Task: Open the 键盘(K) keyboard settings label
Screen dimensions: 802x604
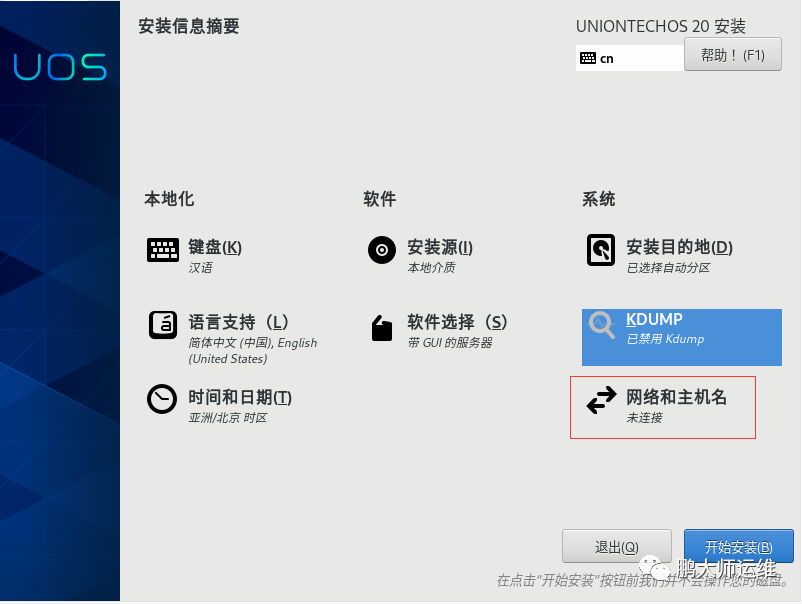Action: (x=215, y=248)
